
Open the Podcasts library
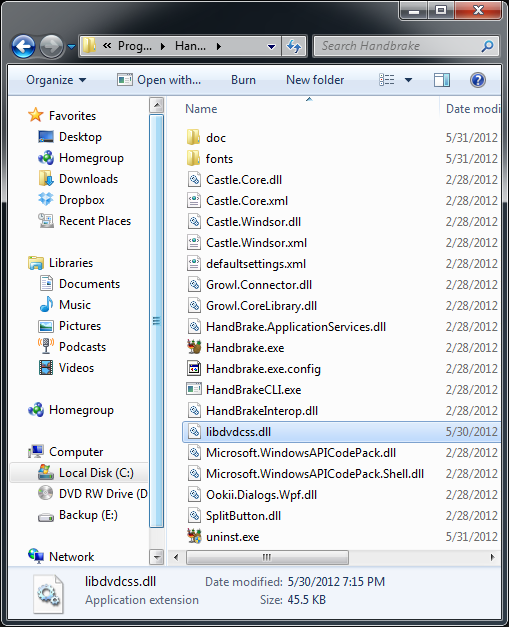tap(72, 347)
